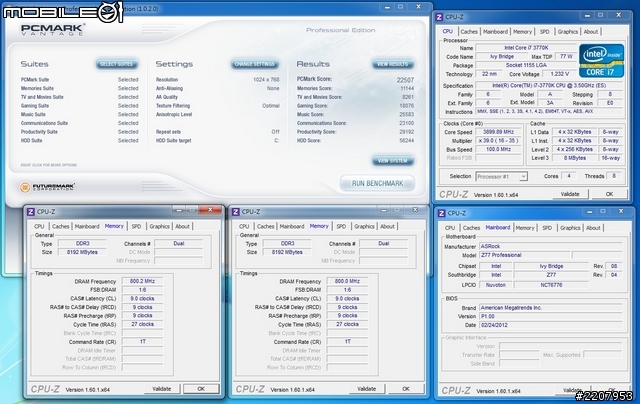Select CPU tab in the Mainboard CPU-Z window
Image resolution: width=640 pixels, height=404 pixels.
coord(450,228)
